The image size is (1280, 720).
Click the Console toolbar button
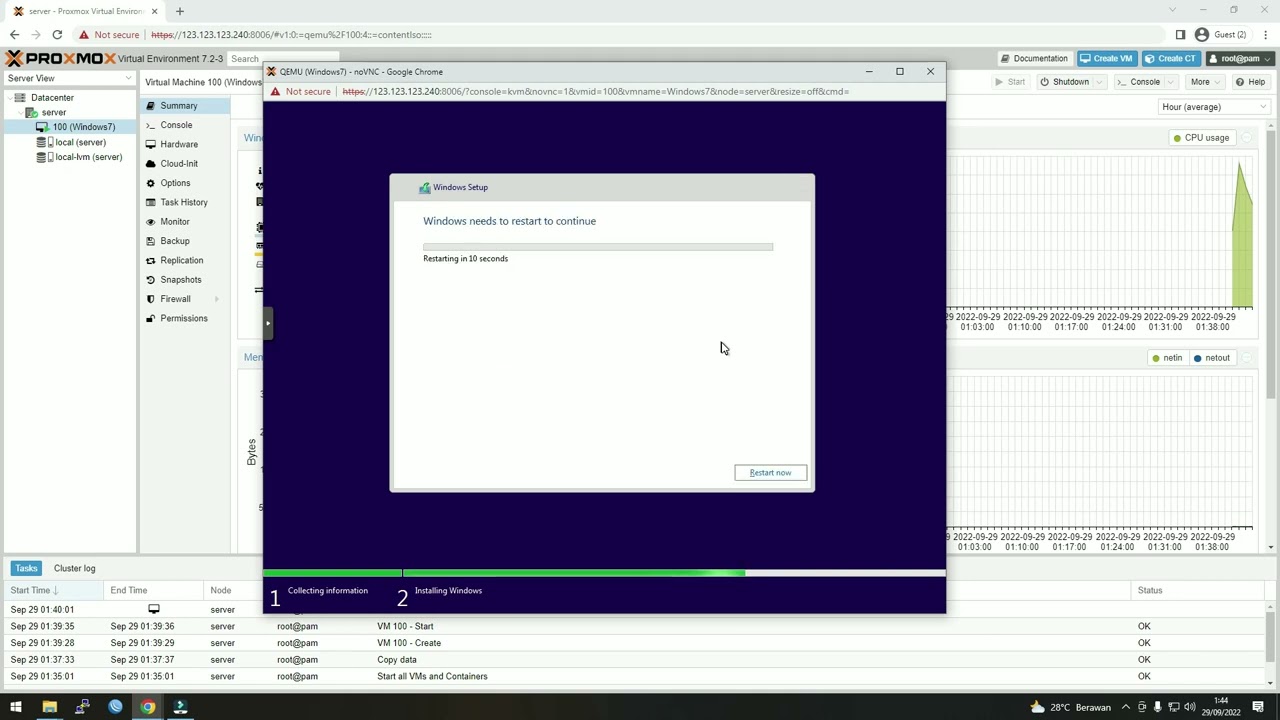(1139, 82)
